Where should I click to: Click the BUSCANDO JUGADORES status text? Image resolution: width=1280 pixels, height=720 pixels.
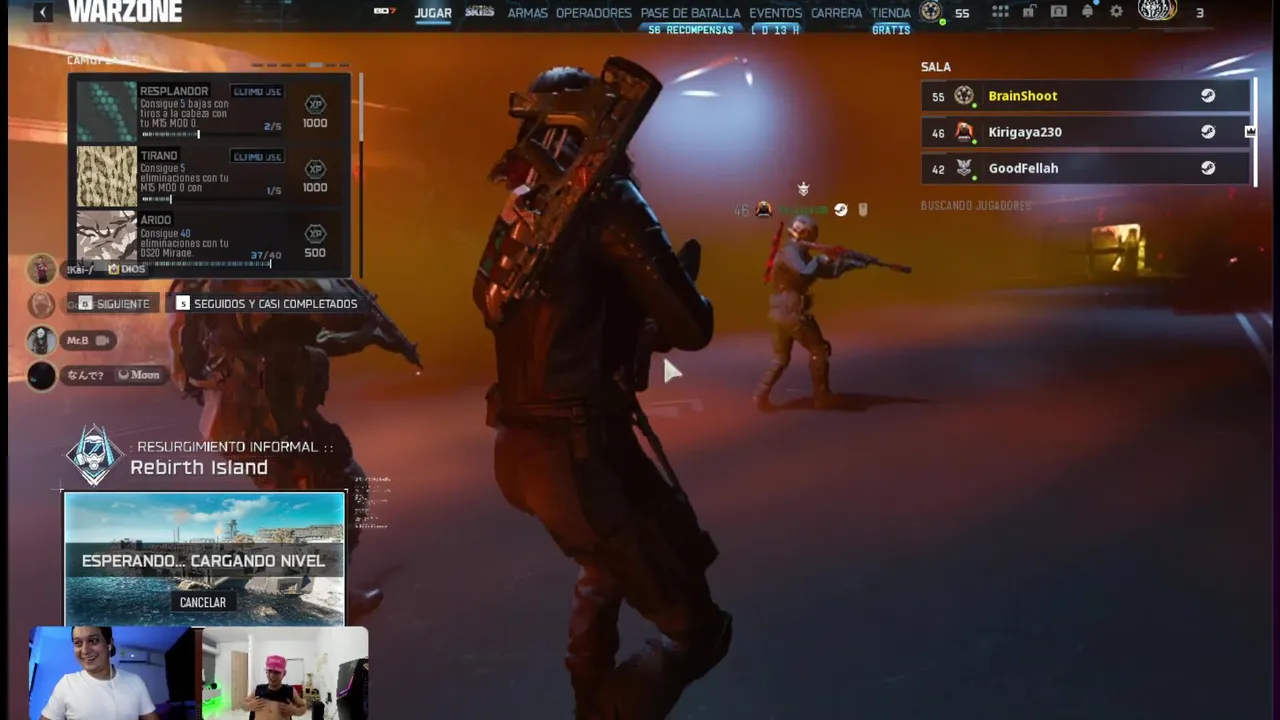975,205
